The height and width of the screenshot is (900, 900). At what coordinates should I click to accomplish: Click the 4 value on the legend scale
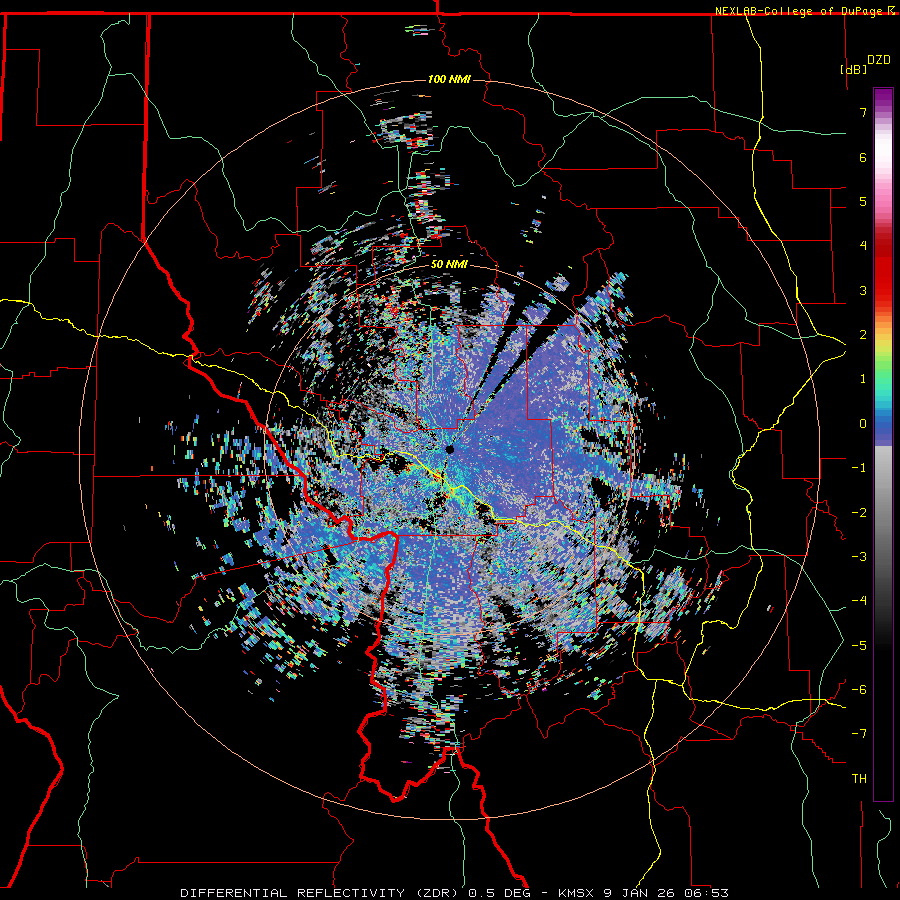point(863,246)
